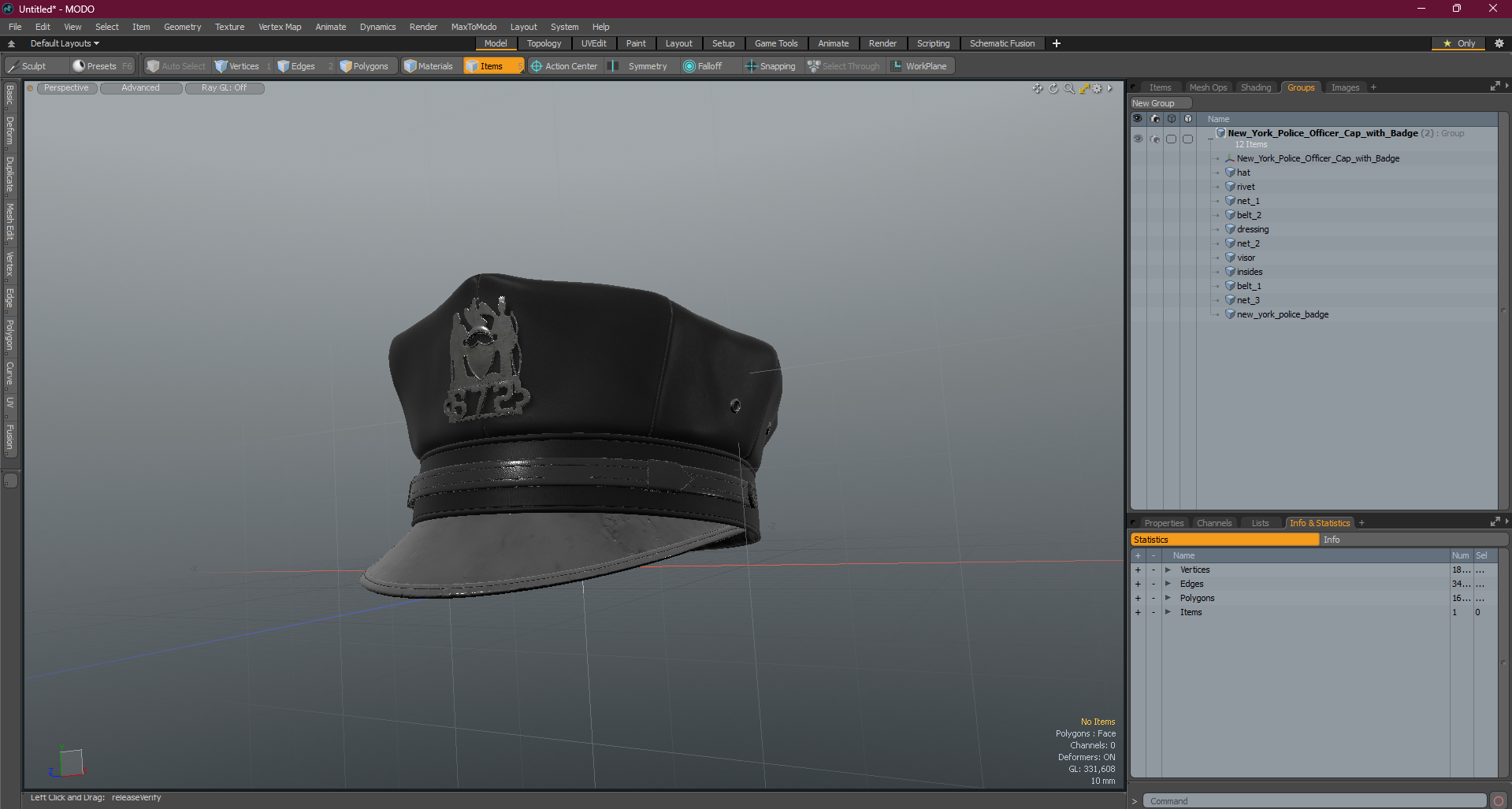Click the viewport pan (move) icon
Viewport: 1512px width, 809px height.
tap(1038, 88)
